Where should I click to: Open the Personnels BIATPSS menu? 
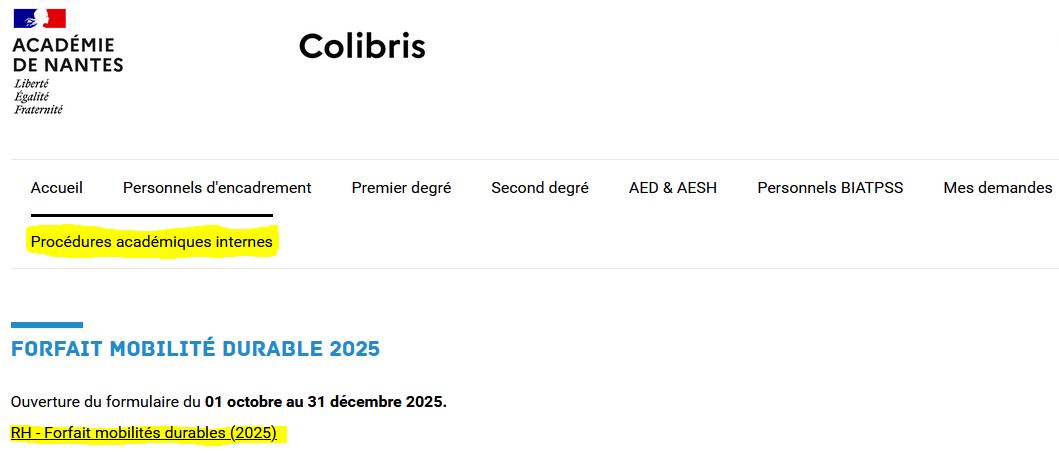point(830,188)
